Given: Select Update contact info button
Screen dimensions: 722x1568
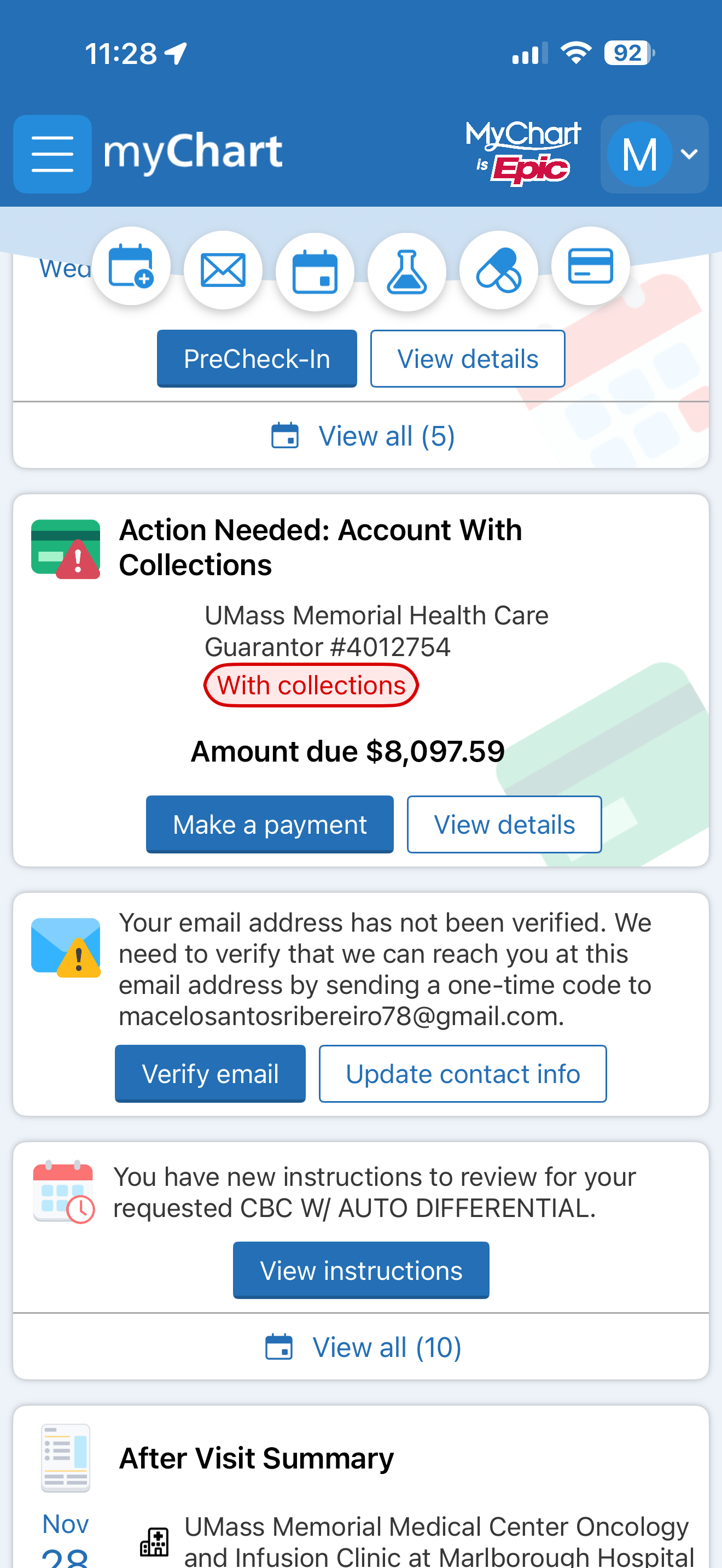Looking at the screenshot, I should click(463, 1073).
